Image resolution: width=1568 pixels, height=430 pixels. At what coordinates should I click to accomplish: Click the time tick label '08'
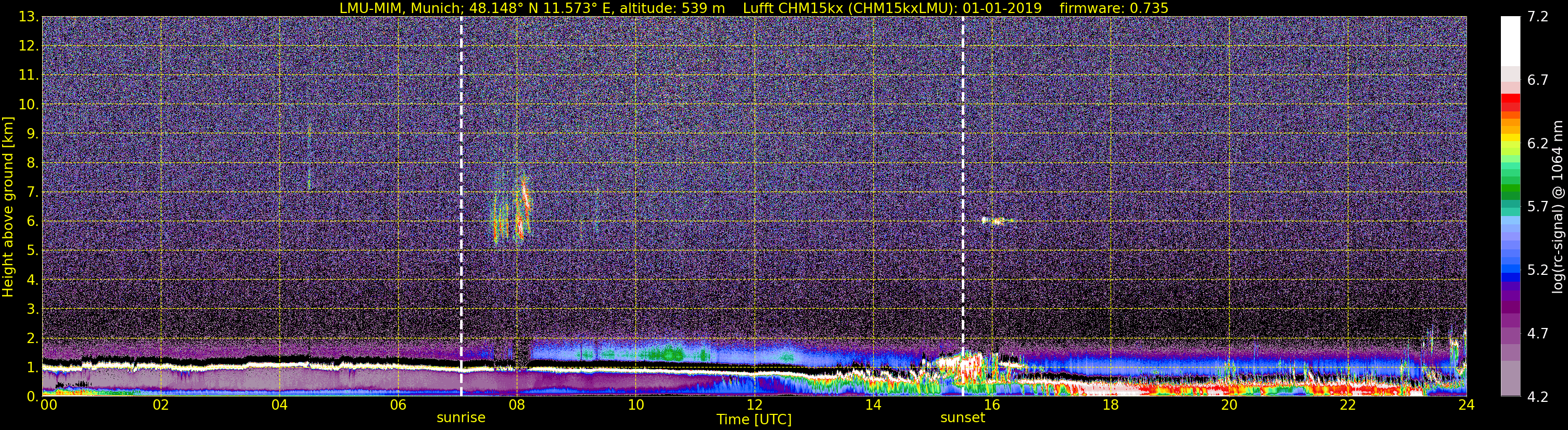pos(516,406)
